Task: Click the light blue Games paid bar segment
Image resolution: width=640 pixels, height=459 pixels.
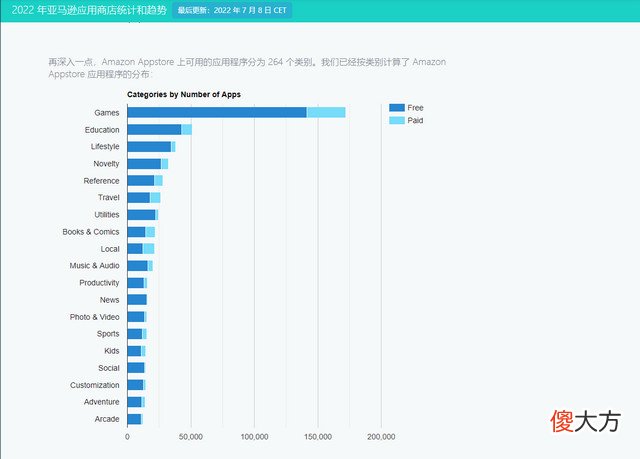Action: point(326,112)
